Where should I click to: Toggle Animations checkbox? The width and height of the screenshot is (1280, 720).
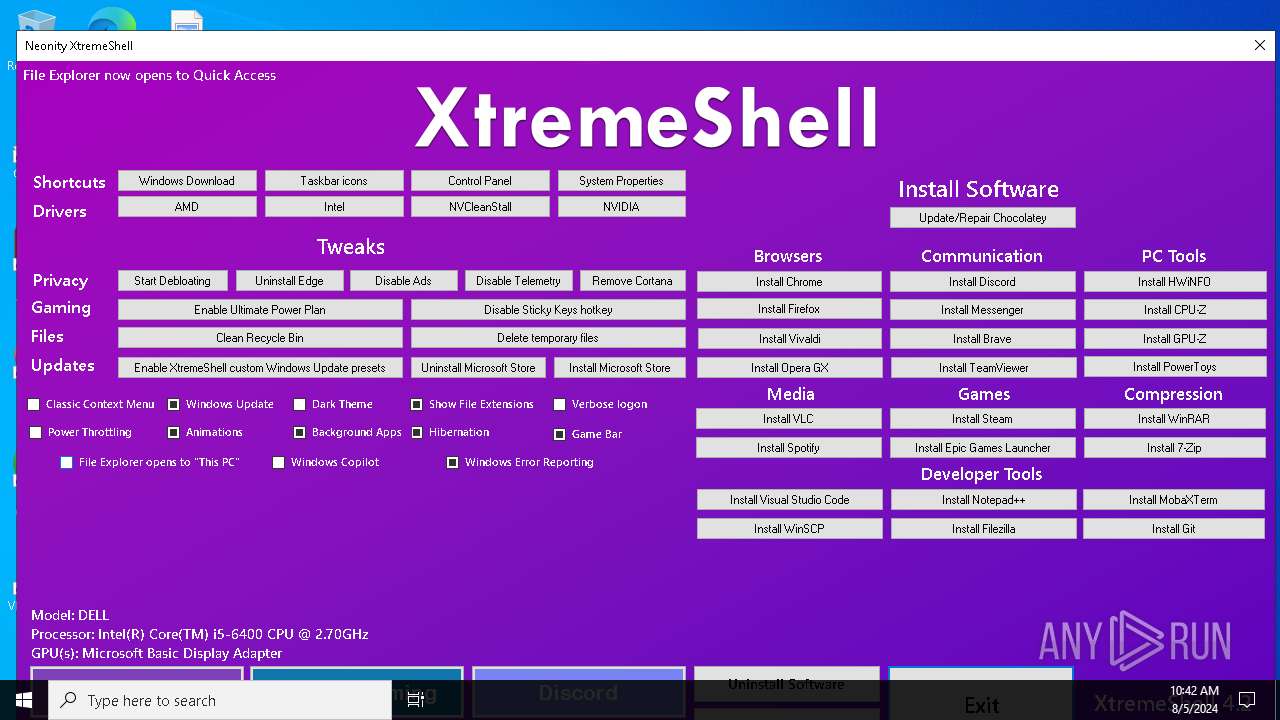[174, 433]
